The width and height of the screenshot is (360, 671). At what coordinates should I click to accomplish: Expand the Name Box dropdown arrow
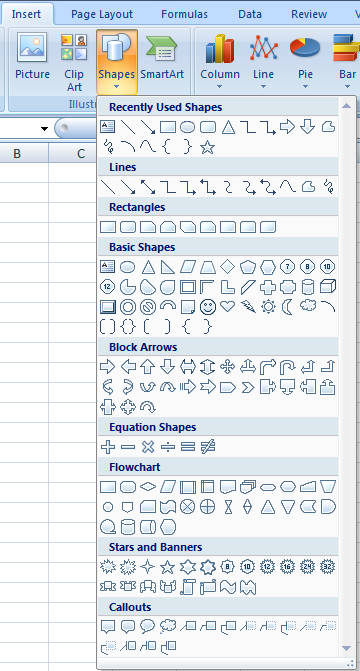45,129
